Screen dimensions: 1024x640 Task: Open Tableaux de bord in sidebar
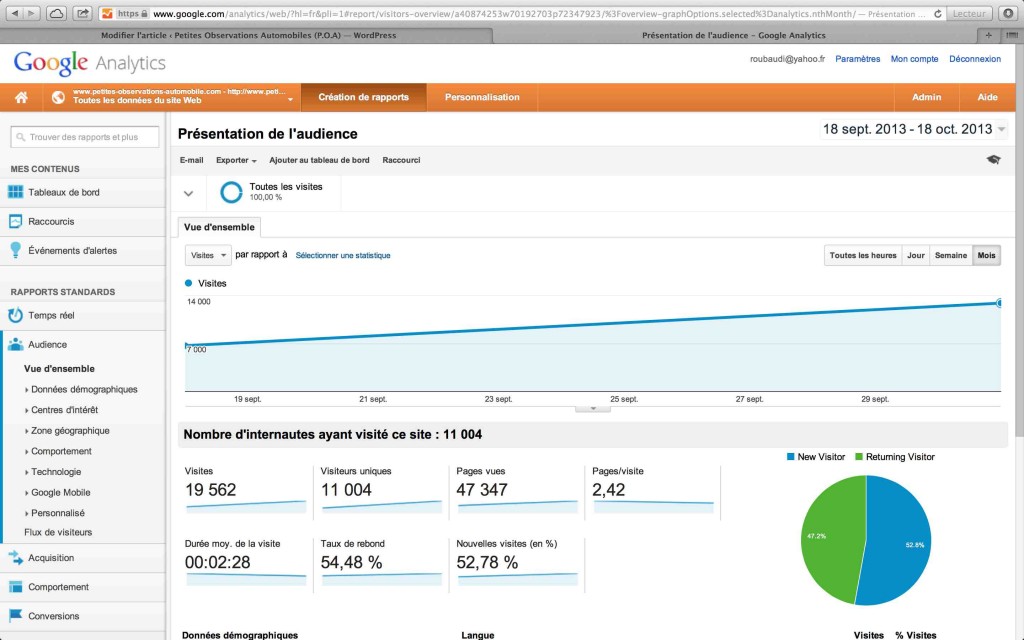coord(64,192)
